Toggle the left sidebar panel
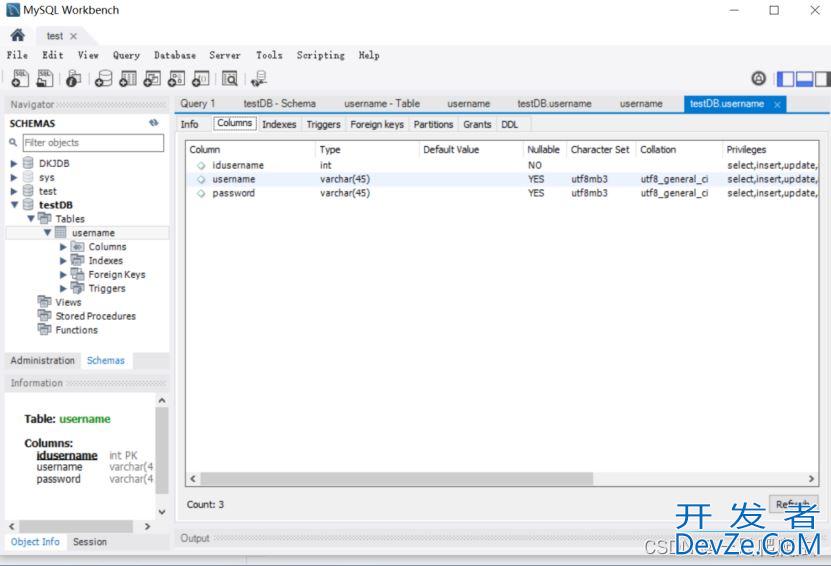The width and height of the screenshot is (831, 566). click(785, 79)
